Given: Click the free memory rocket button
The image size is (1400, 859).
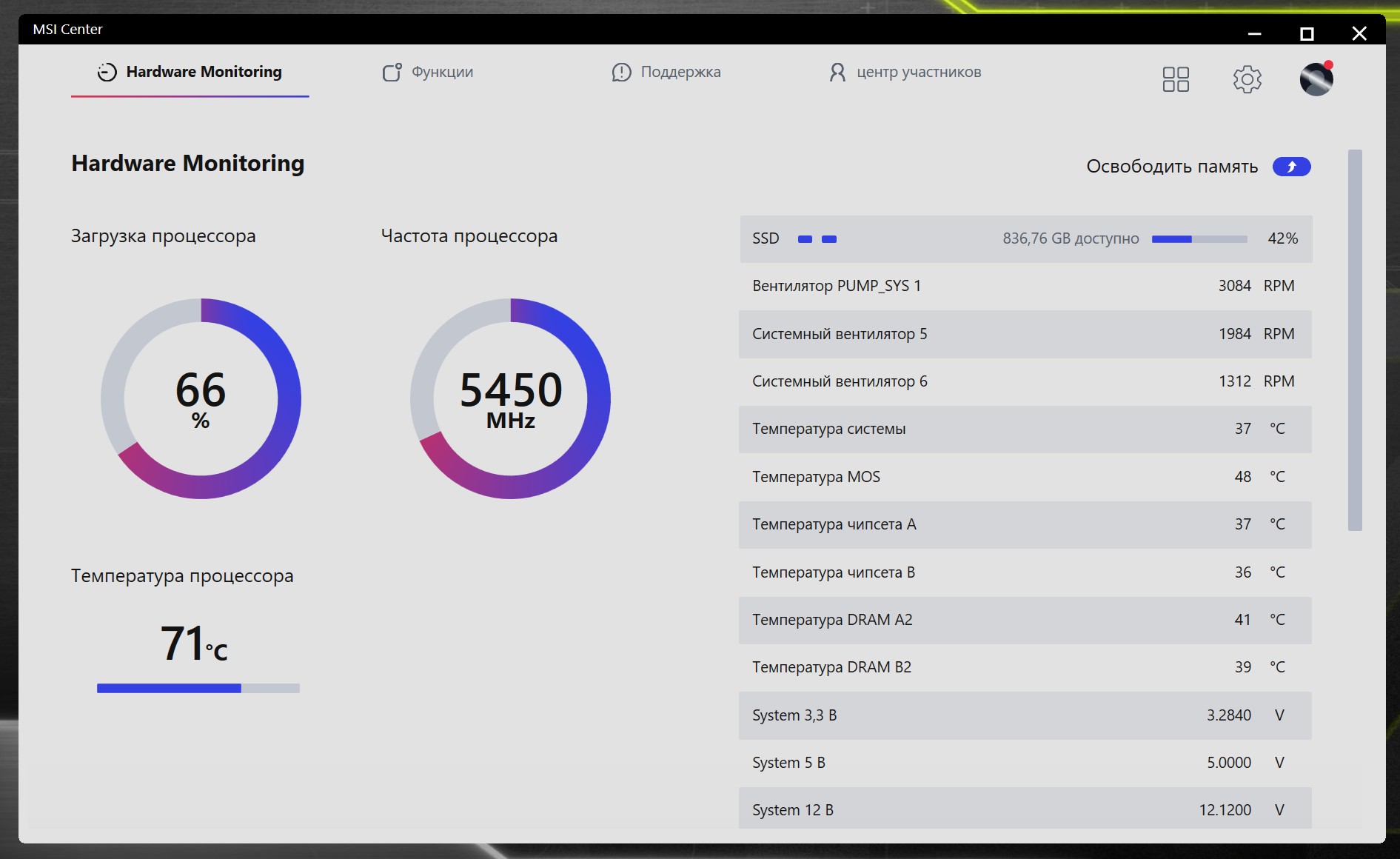Looking at the screenshot, I should click(x=1292, y=167).
